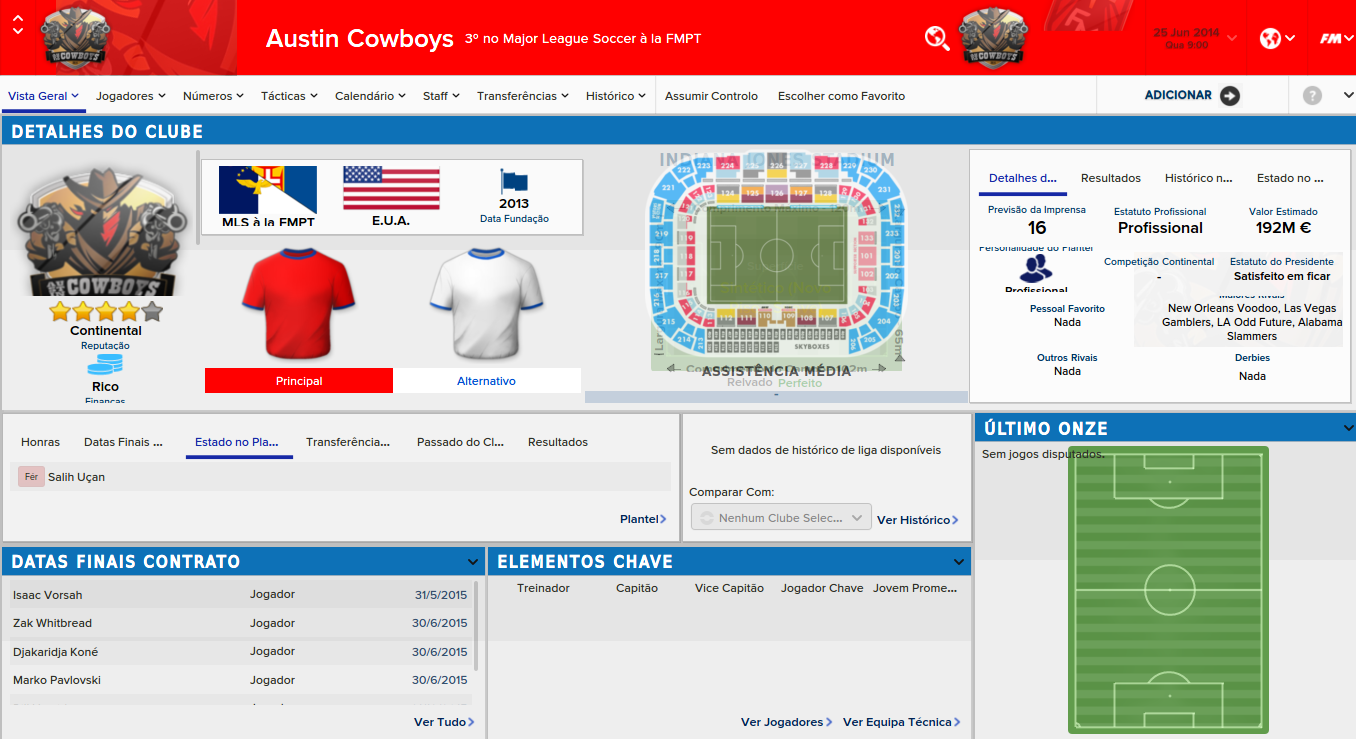Click the white Alternativo away kit shirt
The image size is (1356, 739).
pyautogui.click(x=487, y=303)
